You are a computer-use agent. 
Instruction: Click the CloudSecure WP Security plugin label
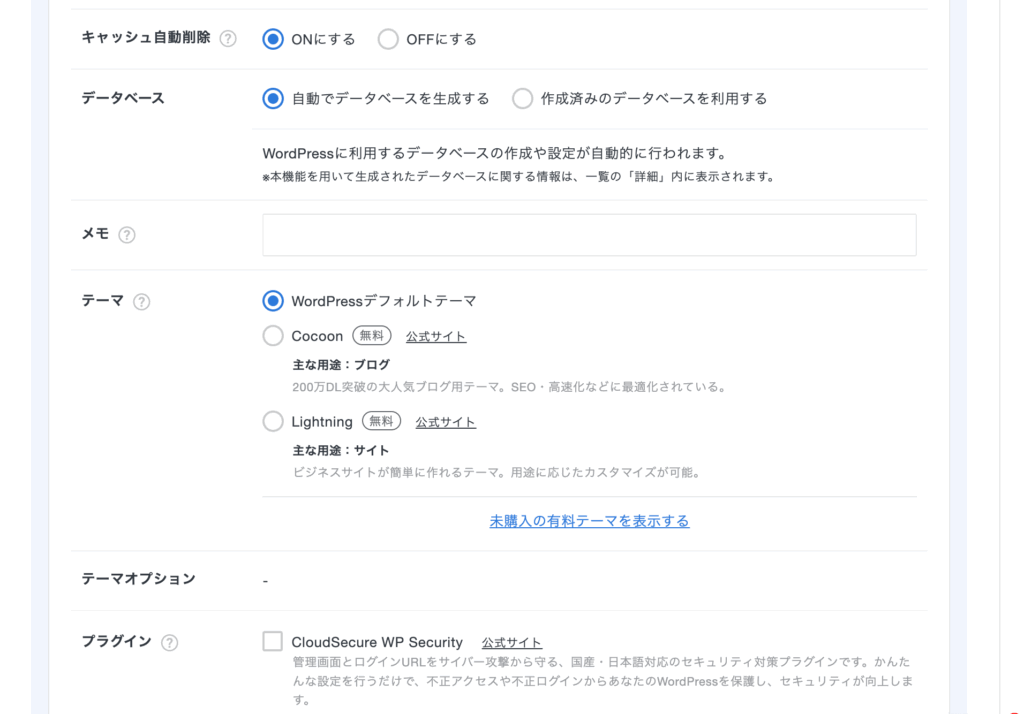click(x=377, y=642)
